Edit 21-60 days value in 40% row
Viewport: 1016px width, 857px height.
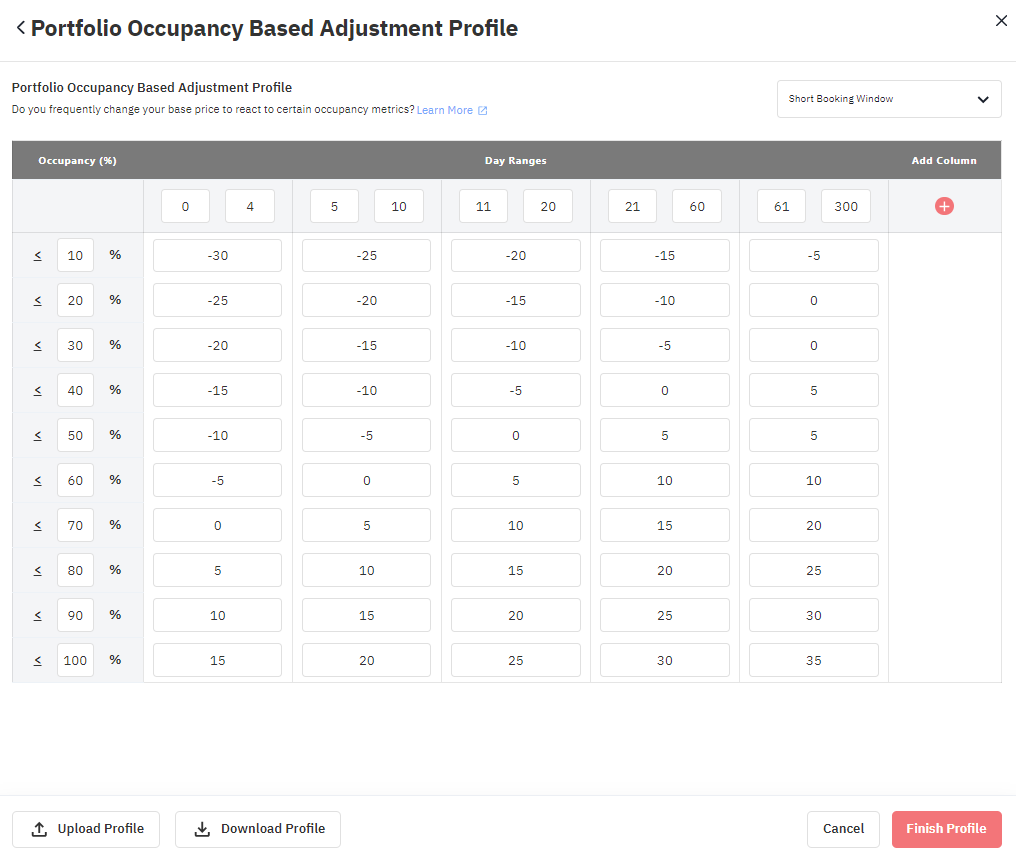[665, 391]
